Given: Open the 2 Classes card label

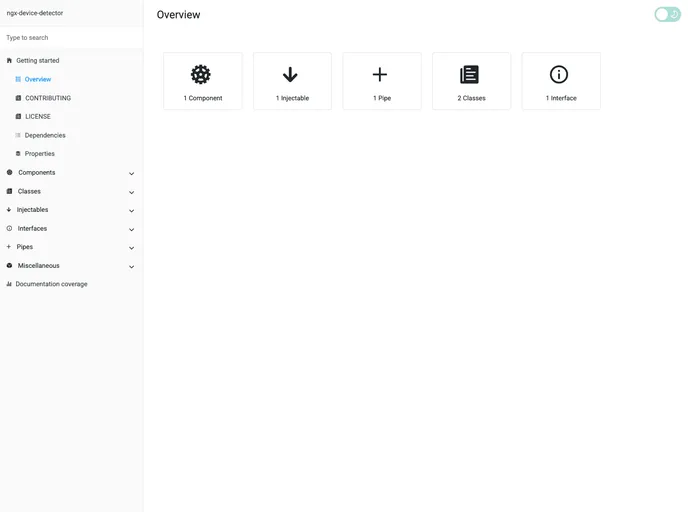Looking at the screenshot, I should (471, 98).
